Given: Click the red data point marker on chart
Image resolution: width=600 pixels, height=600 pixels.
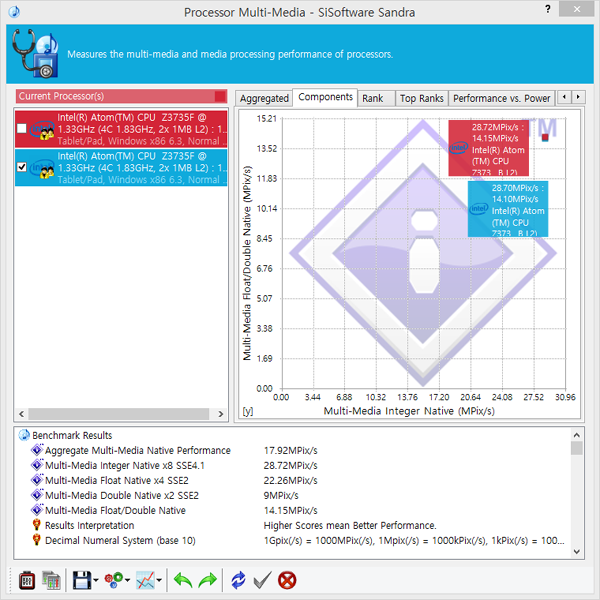Looking at the screenshot, I should click(x=545, y=137).
